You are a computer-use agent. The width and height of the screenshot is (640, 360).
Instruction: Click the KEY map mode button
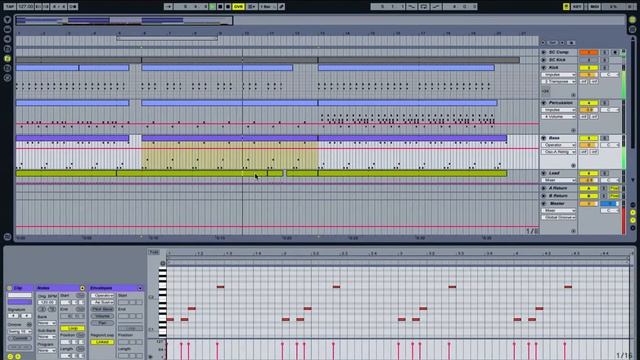[577, 7]
